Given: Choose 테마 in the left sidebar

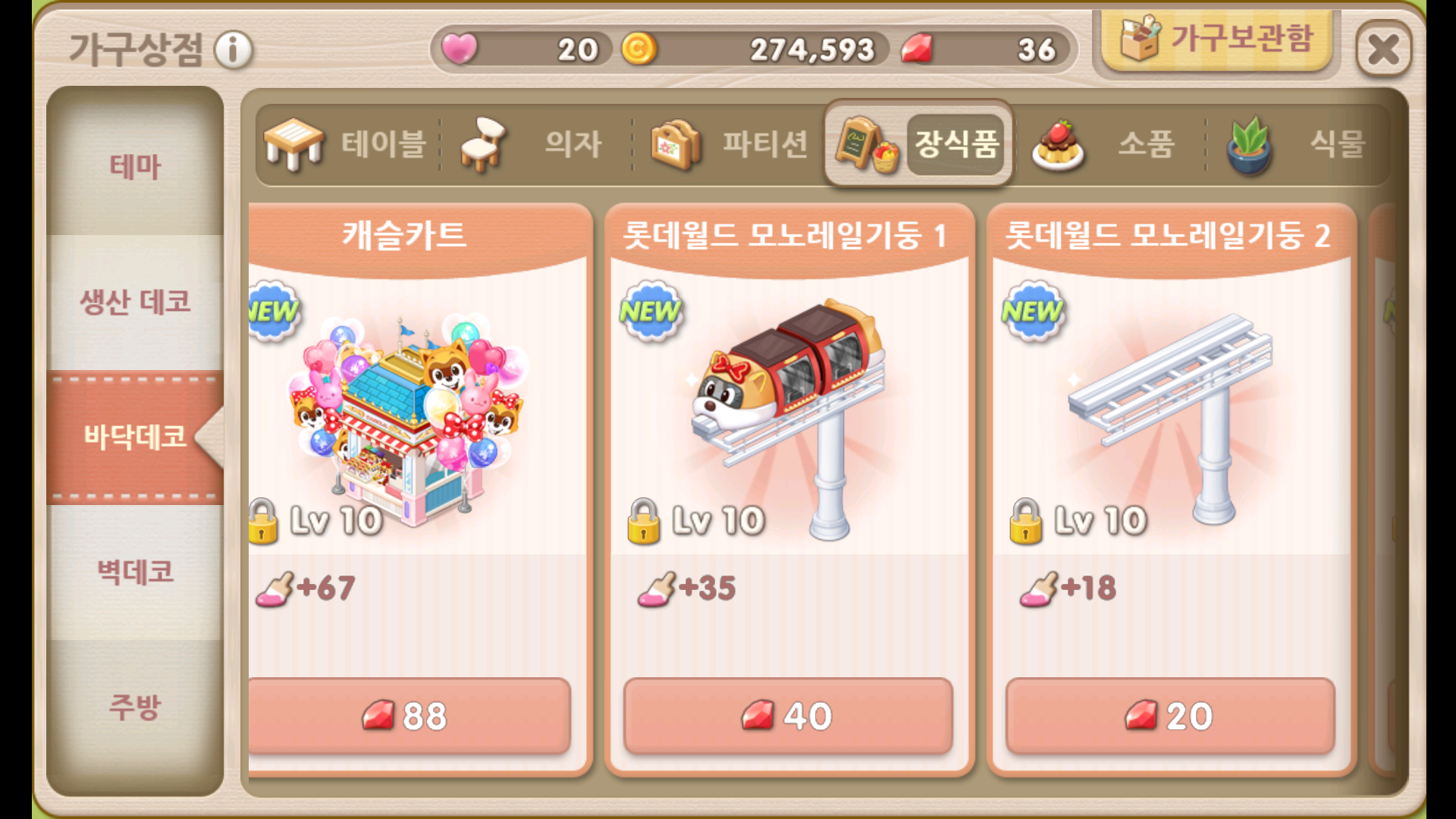Looking at the screenshot, I should tap(135, 167).
